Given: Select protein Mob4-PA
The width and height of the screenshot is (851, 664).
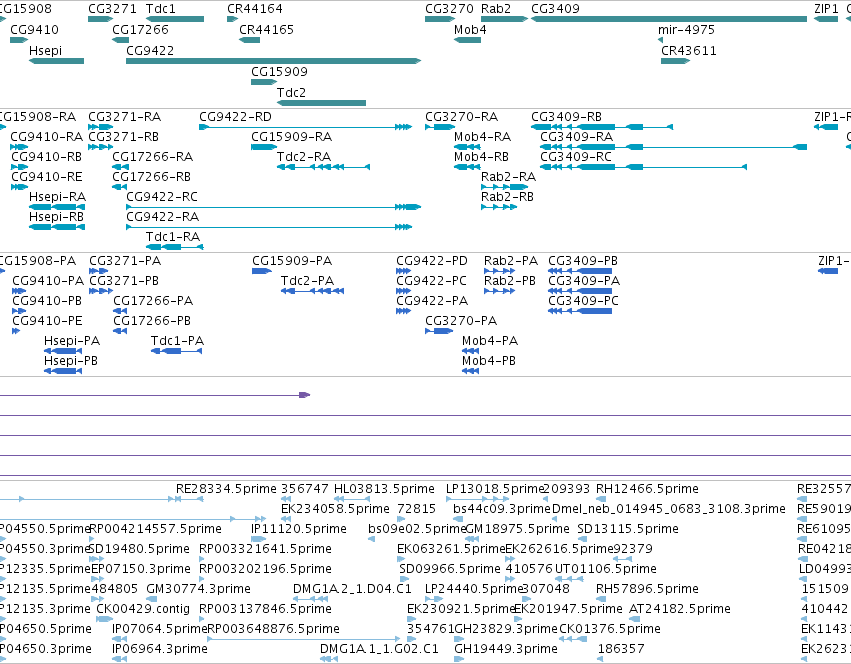Looking at the screenshot, I should [x=490, y=342].
